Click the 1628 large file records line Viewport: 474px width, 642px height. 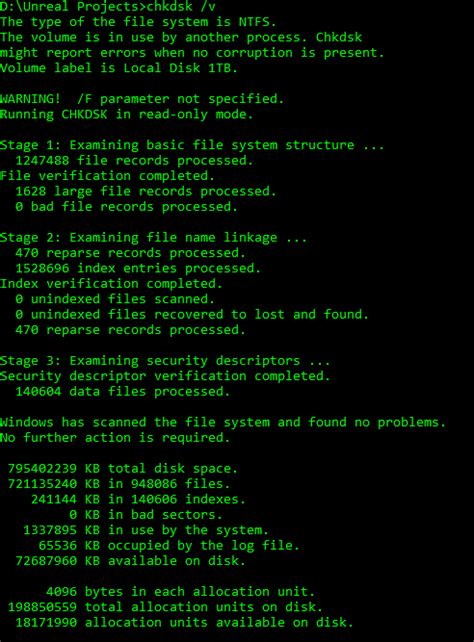[146, 191]
